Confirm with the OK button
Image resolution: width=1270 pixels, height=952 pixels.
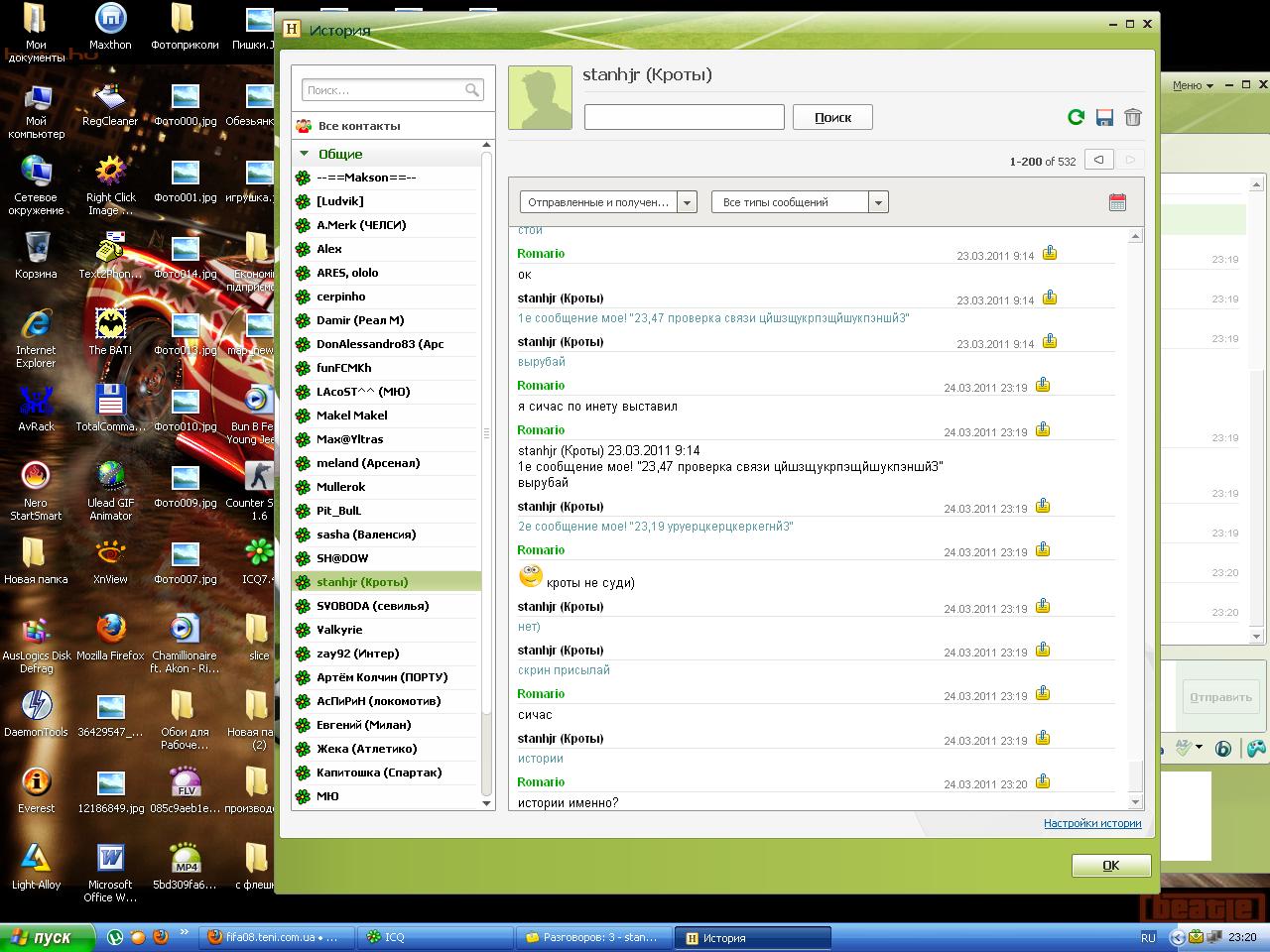[x=1111, y=866]
